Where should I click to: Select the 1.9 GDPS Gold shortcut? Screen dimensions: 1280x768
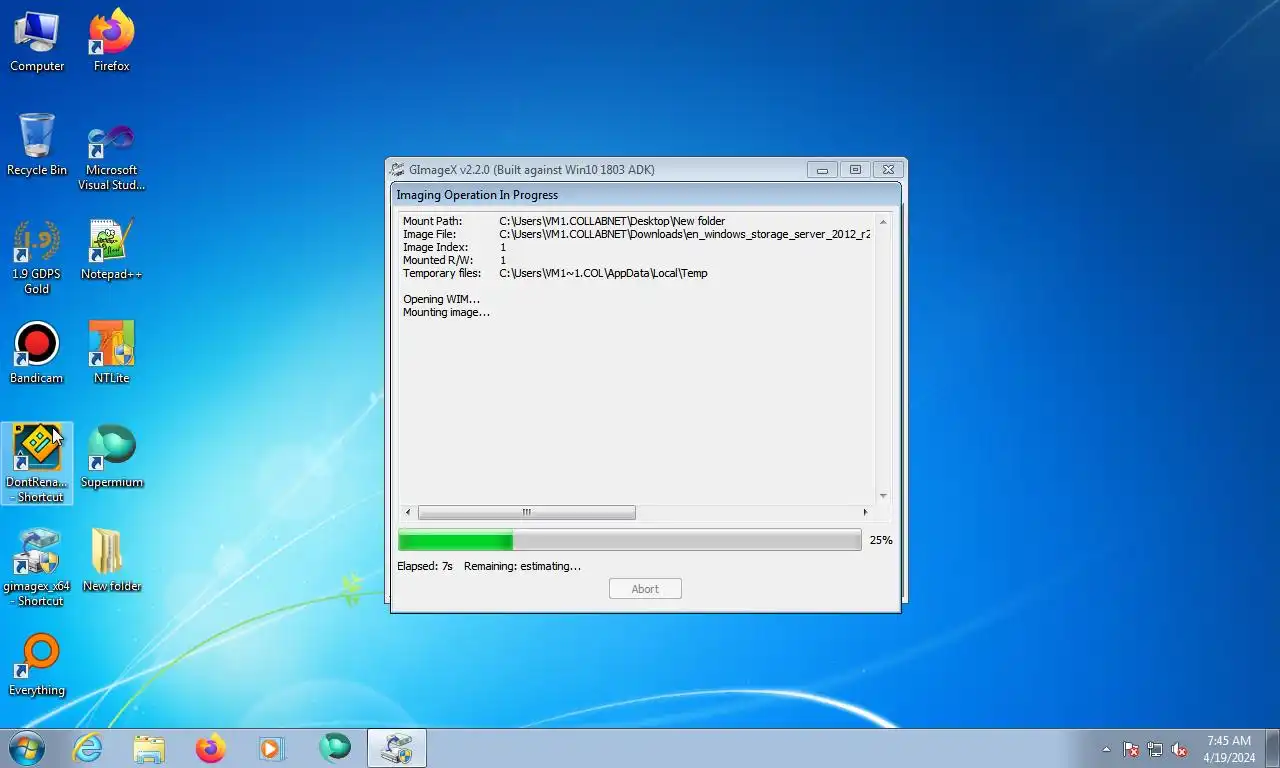[37, 258]
